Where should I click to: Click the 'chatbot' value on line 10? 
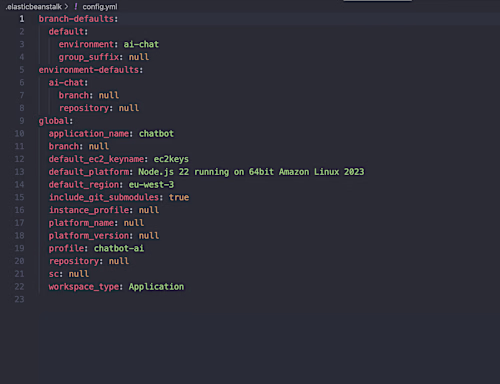click(156, 134)
